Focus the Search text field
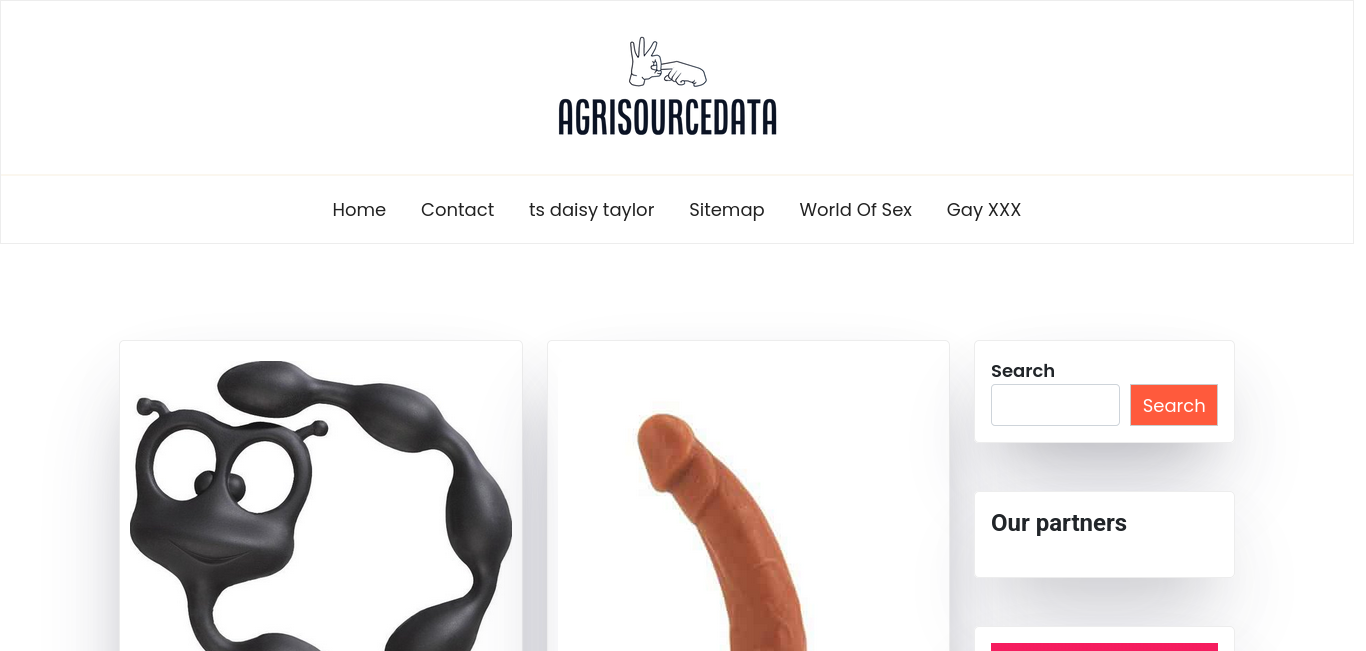Screen dimensions: 1366x651 click(x=1055, y=405)
